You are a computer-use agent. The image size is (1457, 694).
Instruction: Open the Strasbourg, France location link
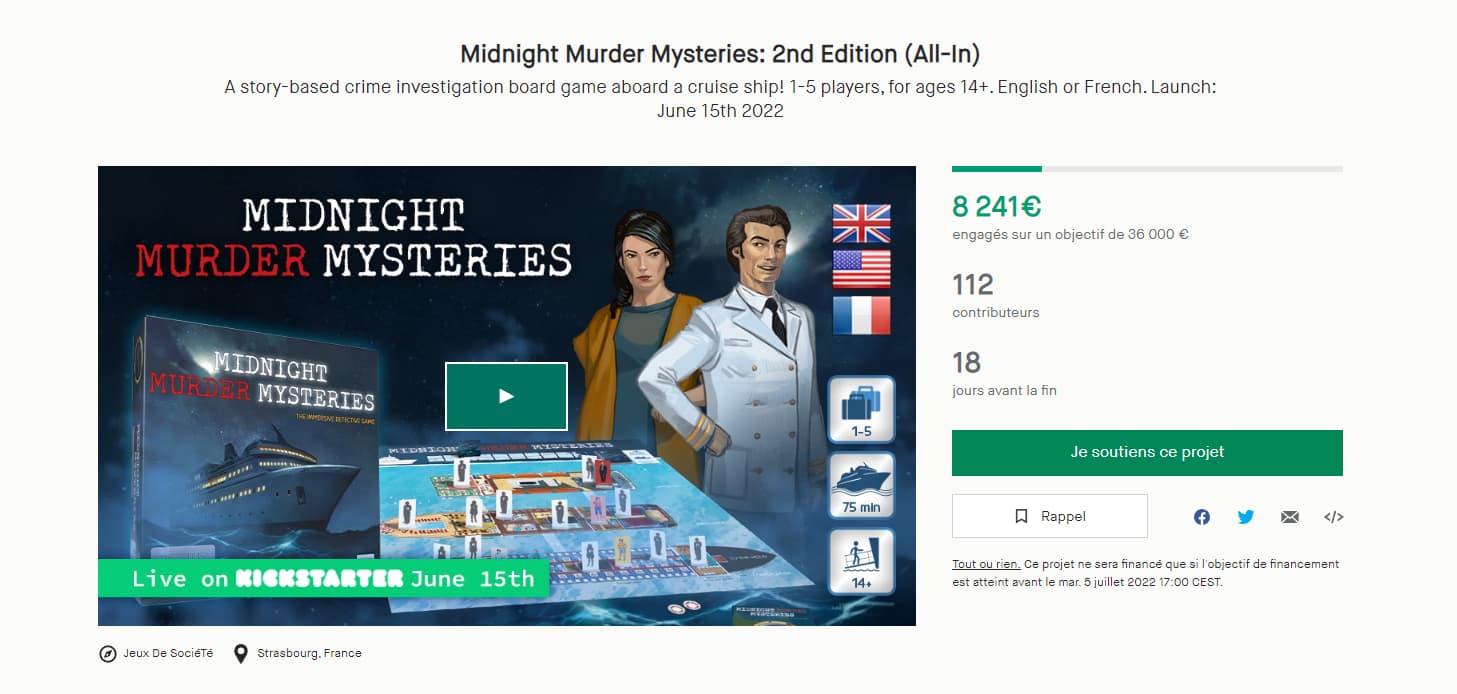point(309,654)
